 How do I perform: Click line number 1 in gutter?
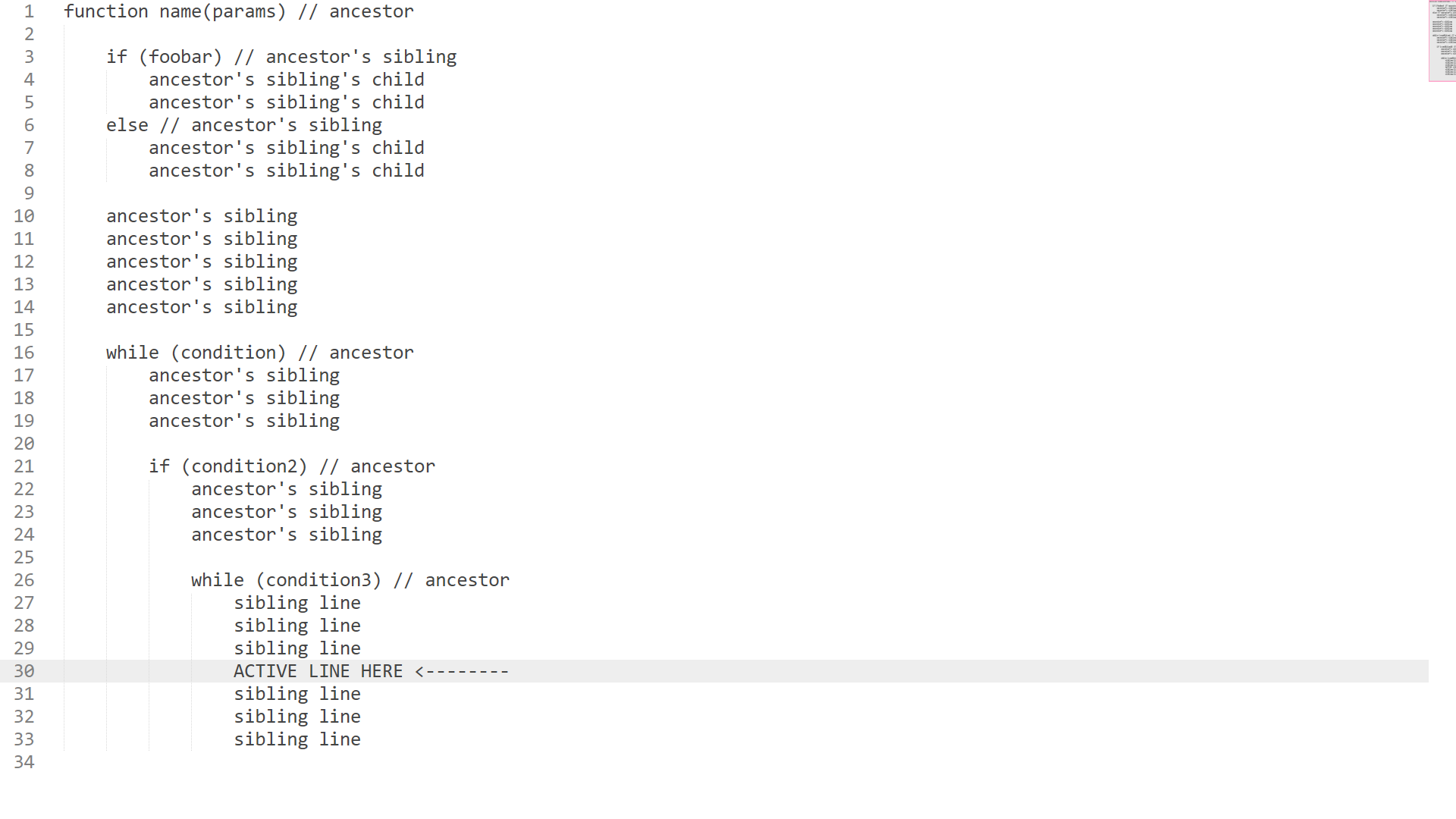29,11
